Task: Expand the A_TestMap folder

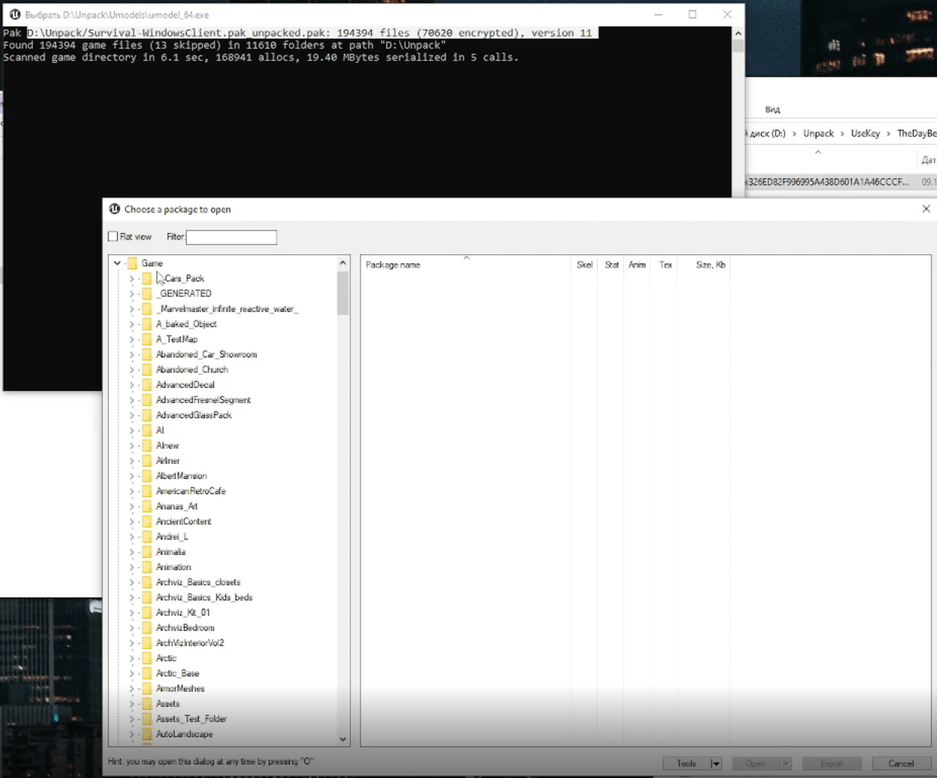Action: click(131, 339)
